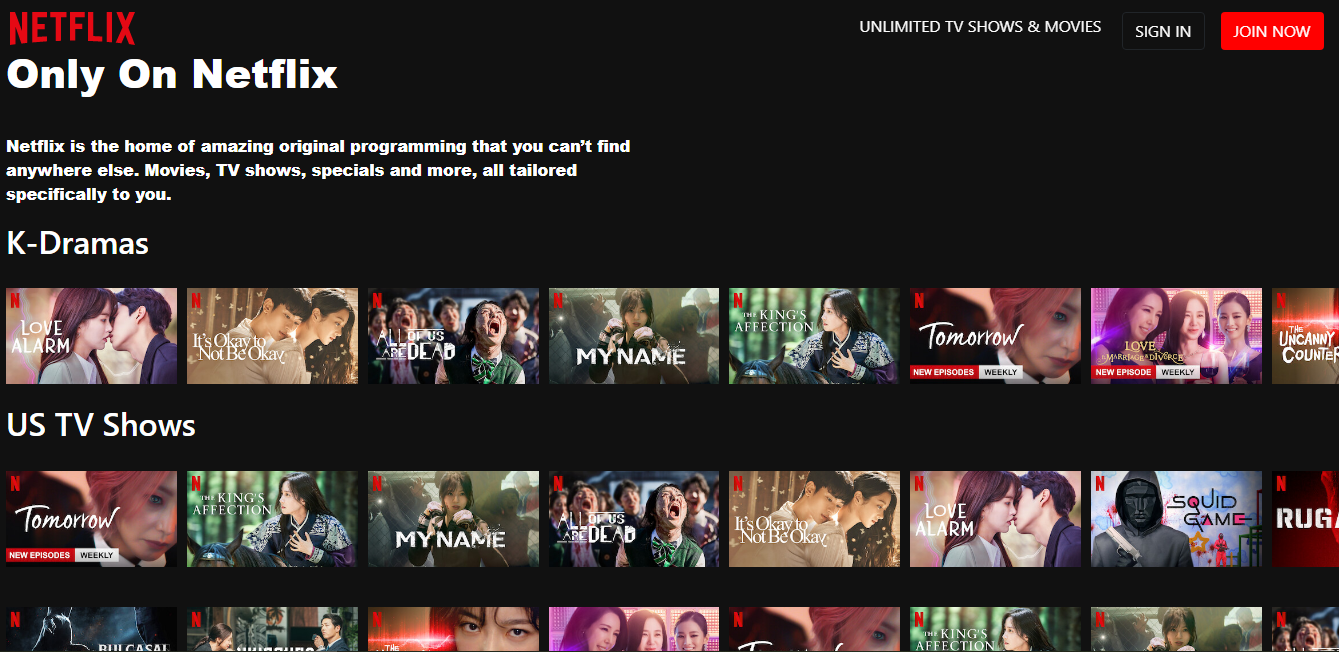Open It's Okay to Not Be Okay in US TV Shows
1339x652 pixels.
coord(814,519)
